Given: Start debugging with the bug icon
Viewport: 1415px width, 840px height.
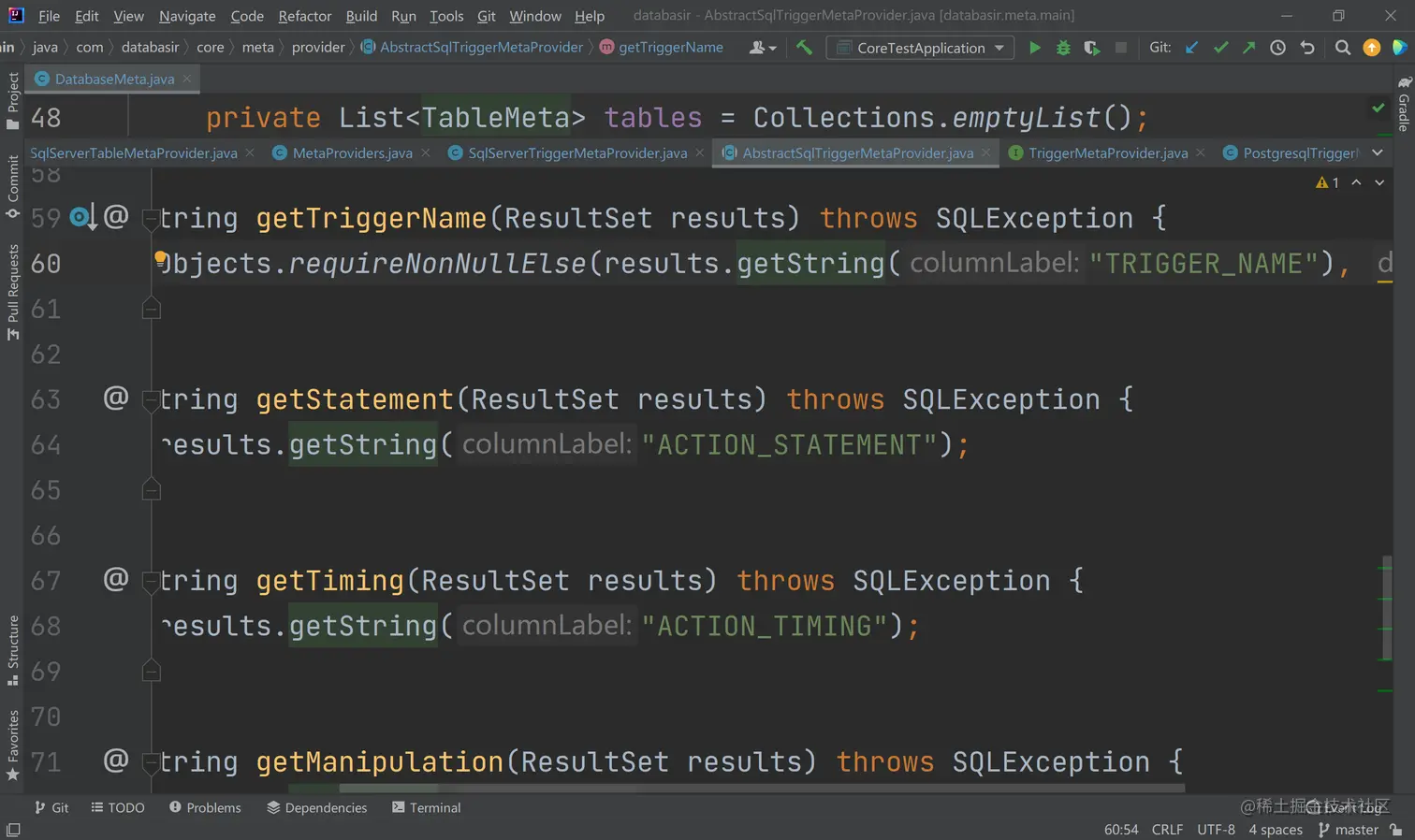Looking at the screenshot, I should point(1063,48).
